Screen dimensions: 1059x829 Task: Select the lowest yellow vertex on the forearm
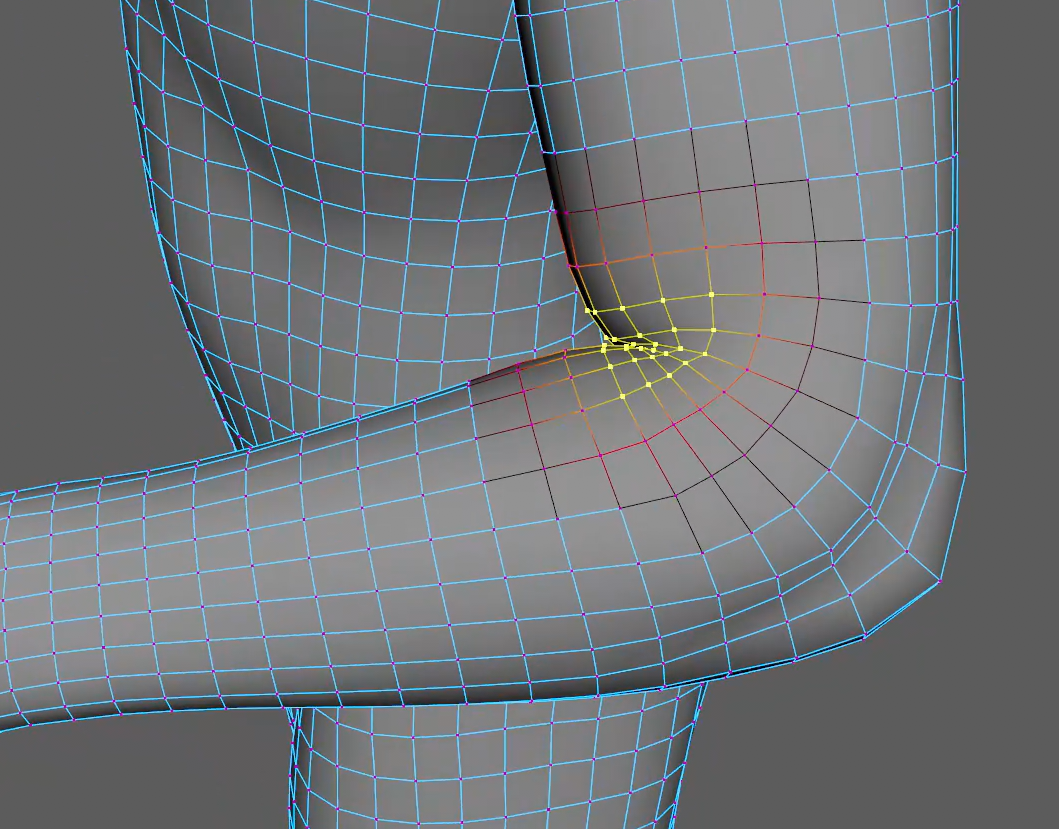(x=622, y=397)
